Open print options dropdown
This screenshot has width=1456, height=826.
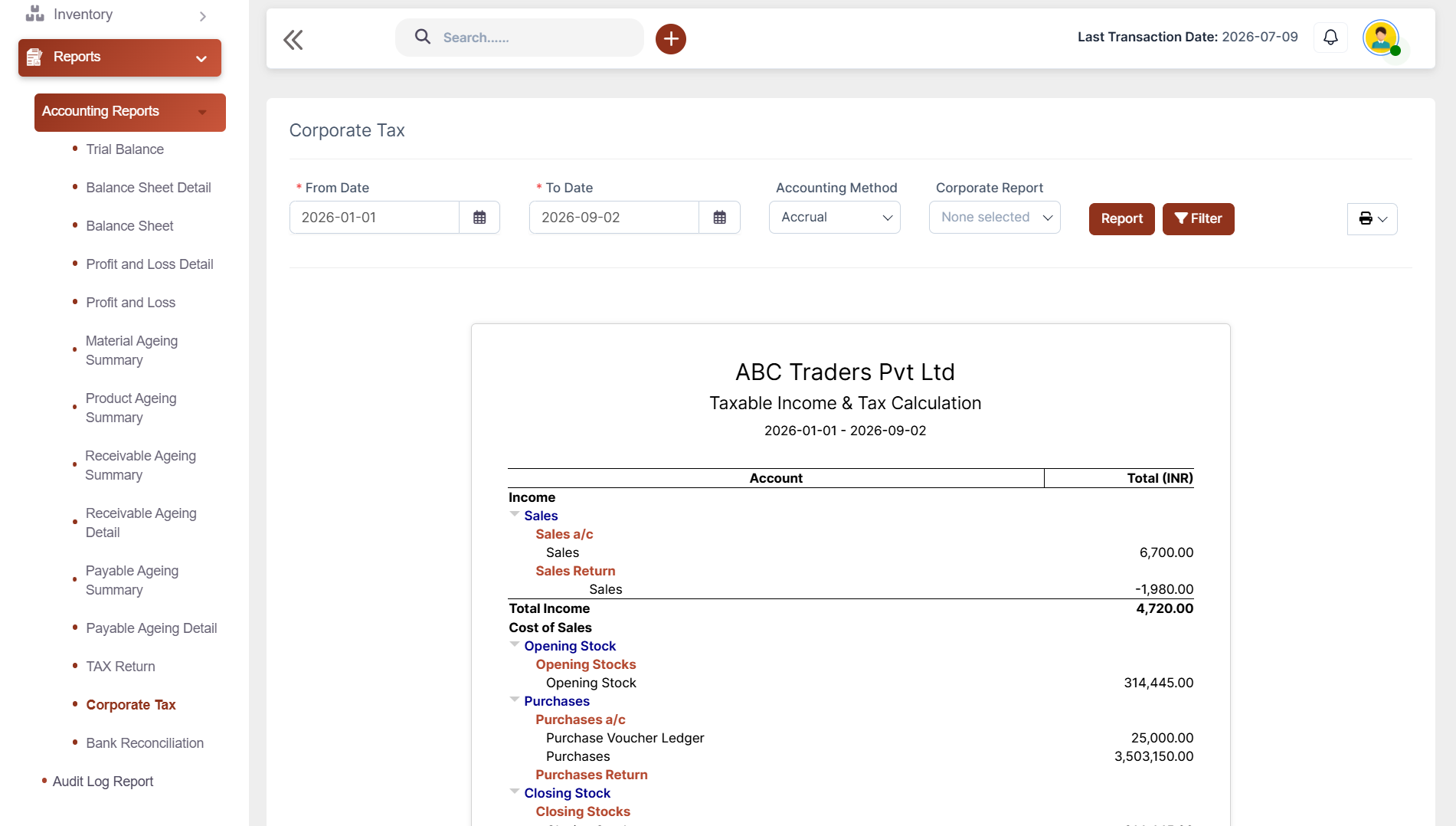1372,219
